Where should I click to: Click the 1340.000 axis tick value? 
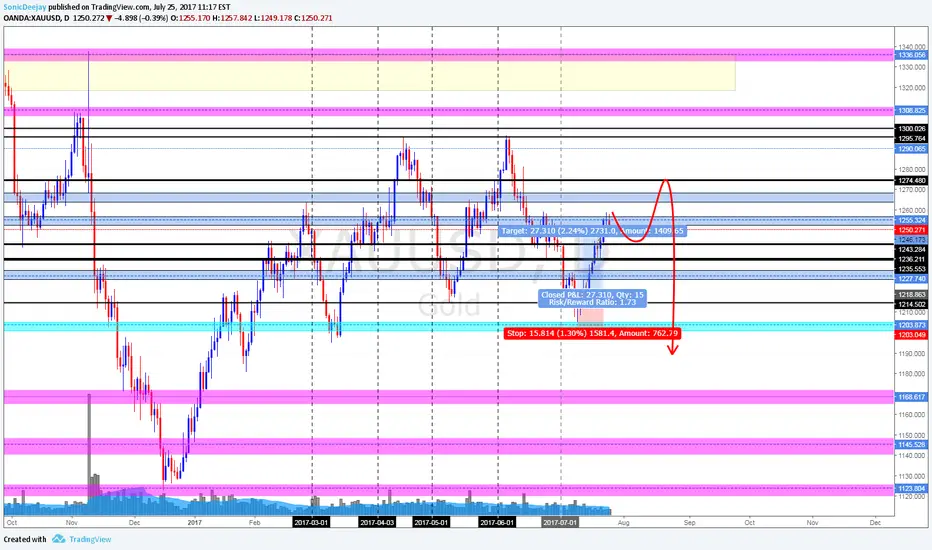(912, 46)
